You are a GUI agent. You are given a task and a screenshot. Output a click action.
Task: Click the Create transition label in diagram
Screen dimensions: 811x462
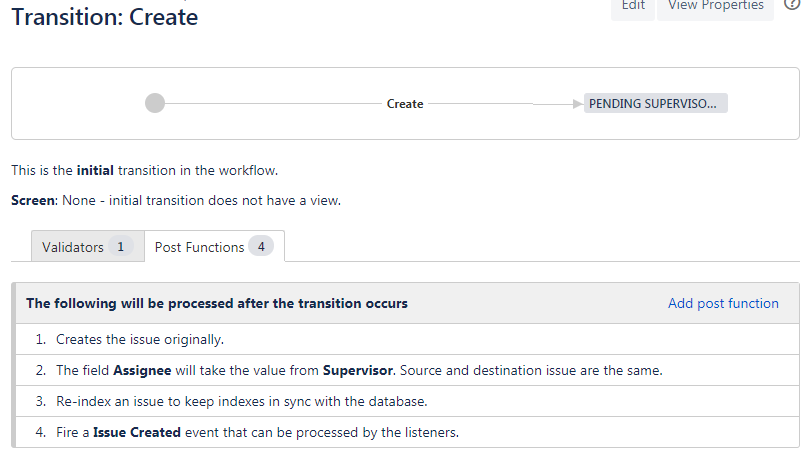coord(405,104)
